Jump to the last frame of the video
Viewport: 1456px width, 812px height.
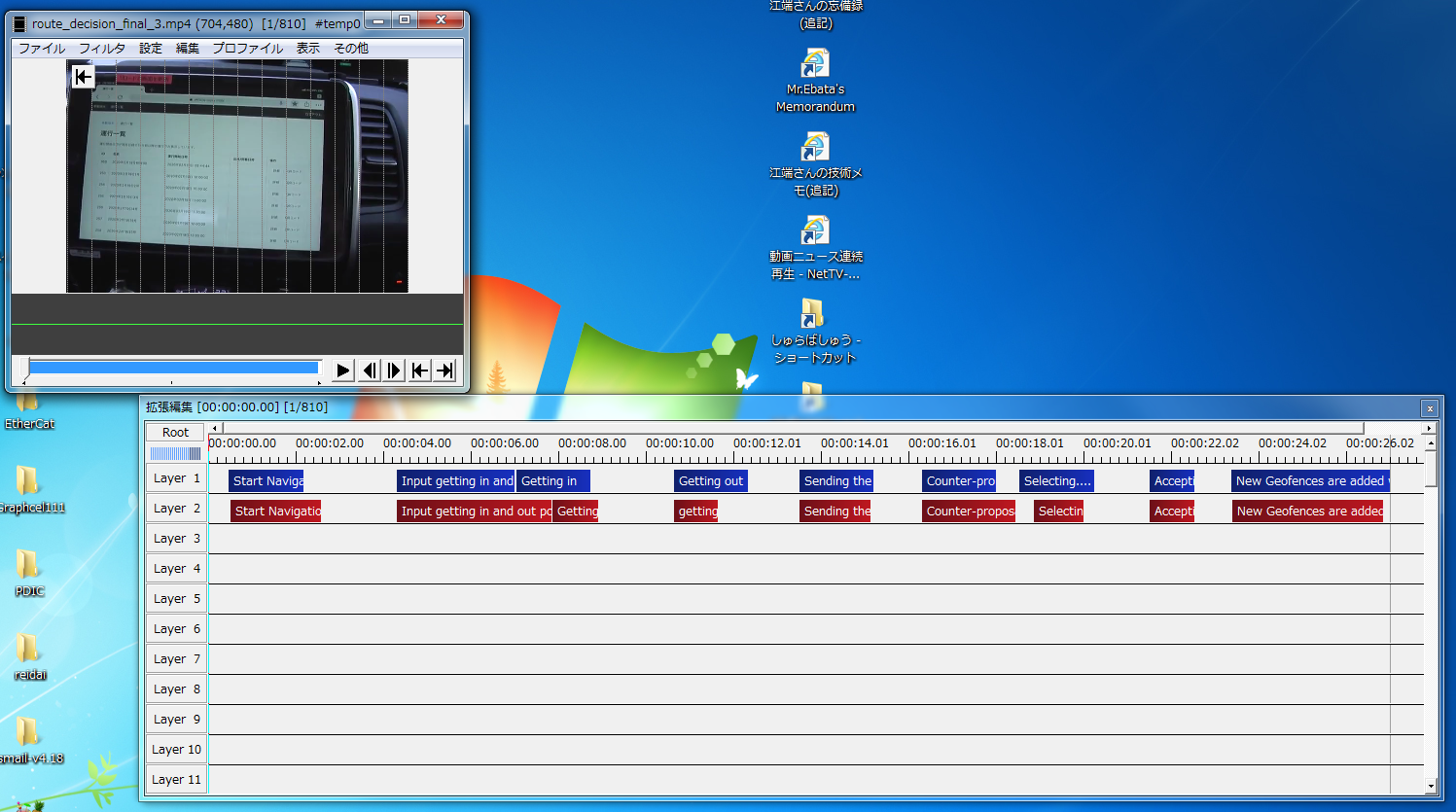(444, 371)
